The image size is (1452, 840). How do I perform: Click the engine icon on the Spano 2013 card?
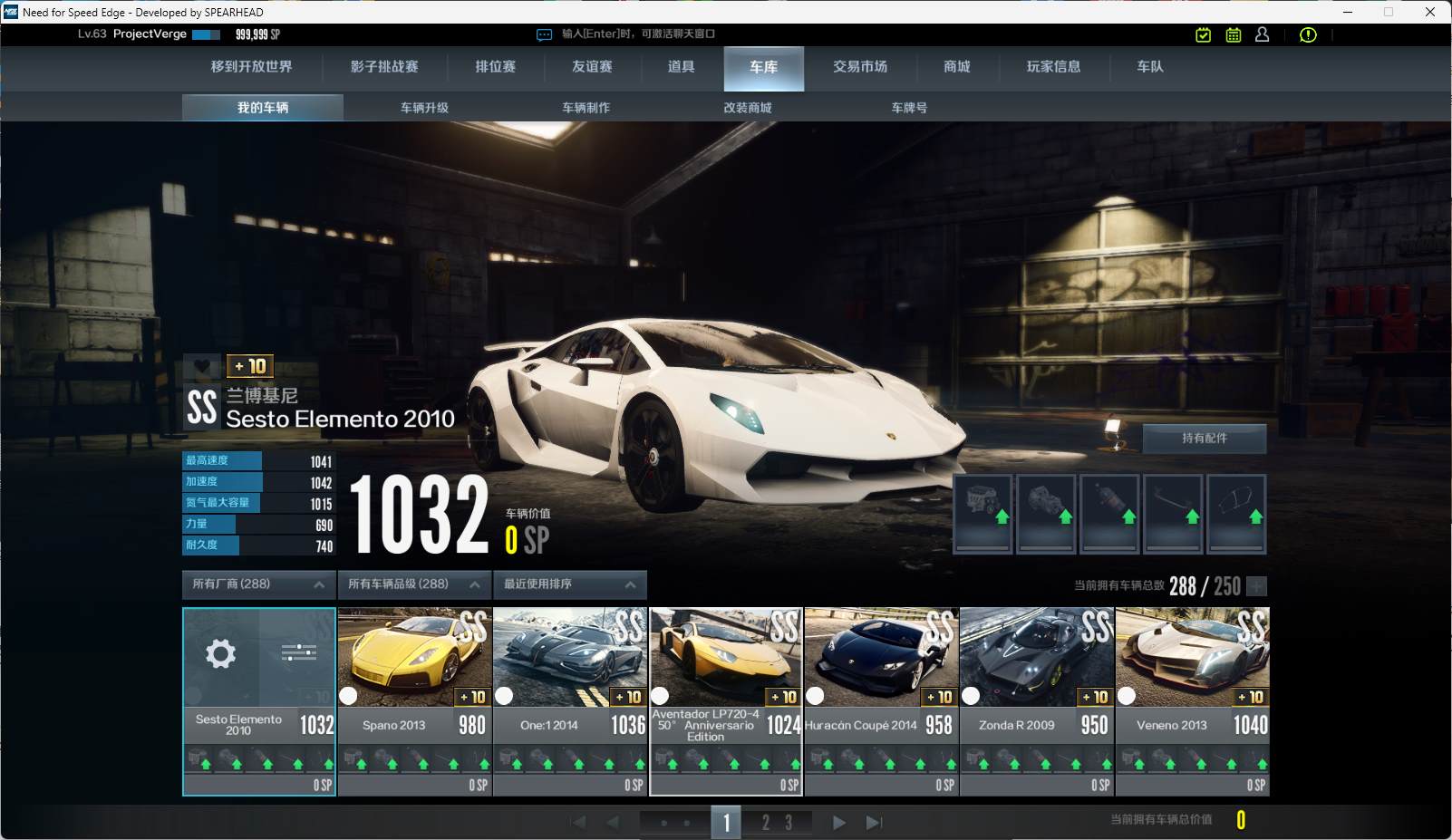(353, 759)
